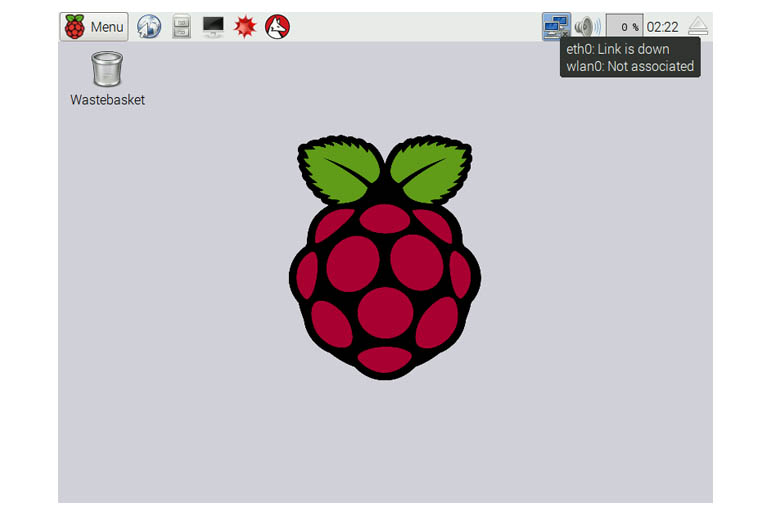Click the 02:22 clock
Viewport: 768px width, 512px height.
click(662, 26)
